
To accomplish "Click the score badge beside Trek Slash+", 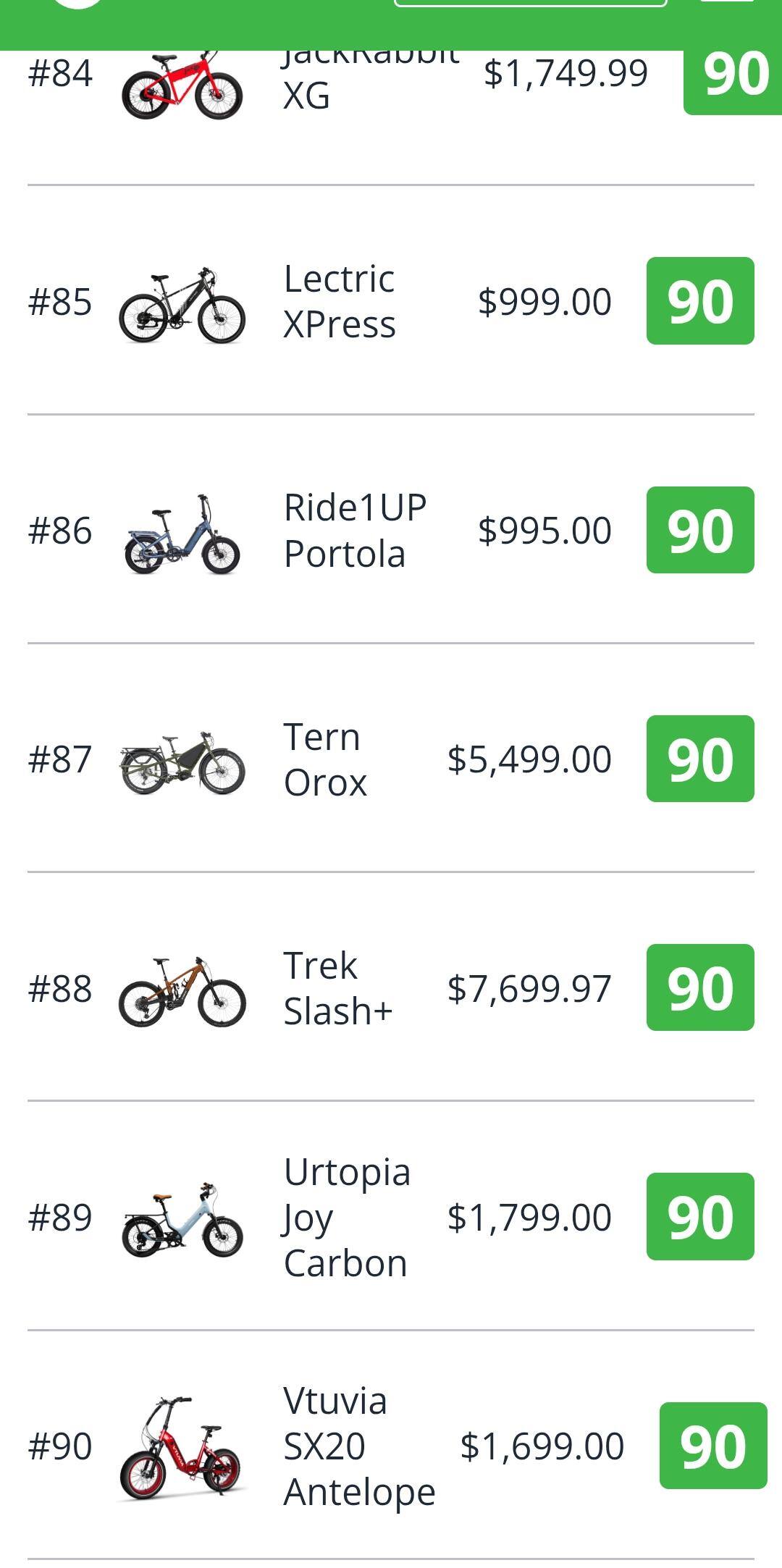I will click(x=699, y=987).
